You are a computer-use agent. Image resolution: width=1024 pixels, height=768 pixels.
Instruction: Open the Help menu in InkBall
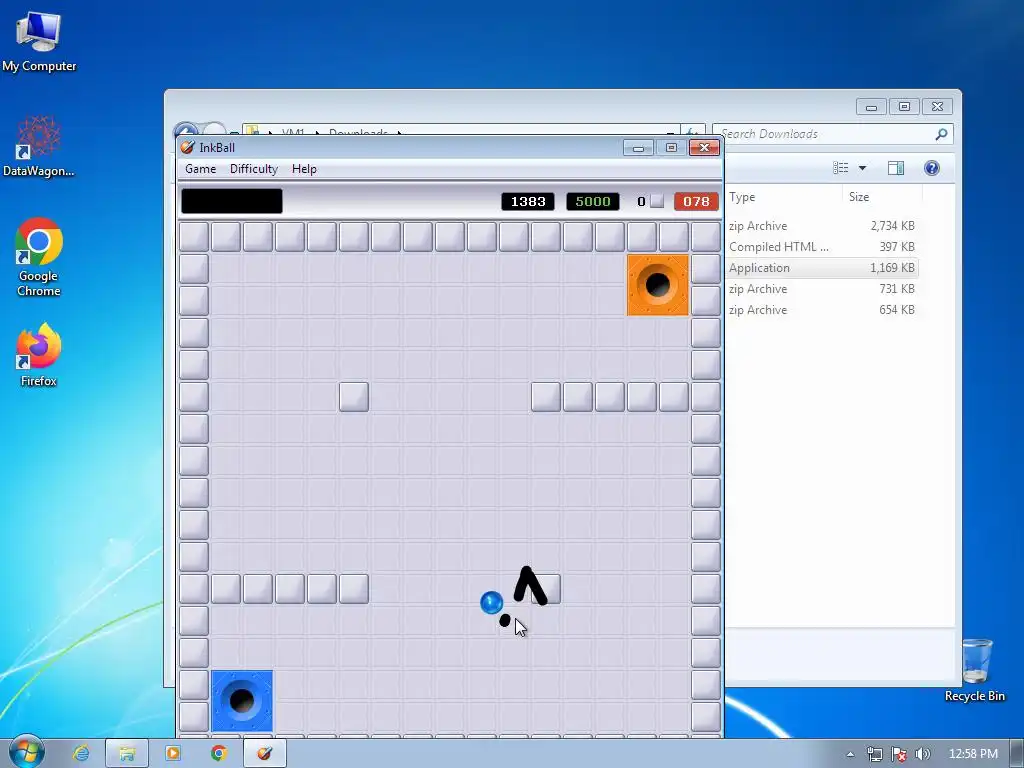point(304,168)
